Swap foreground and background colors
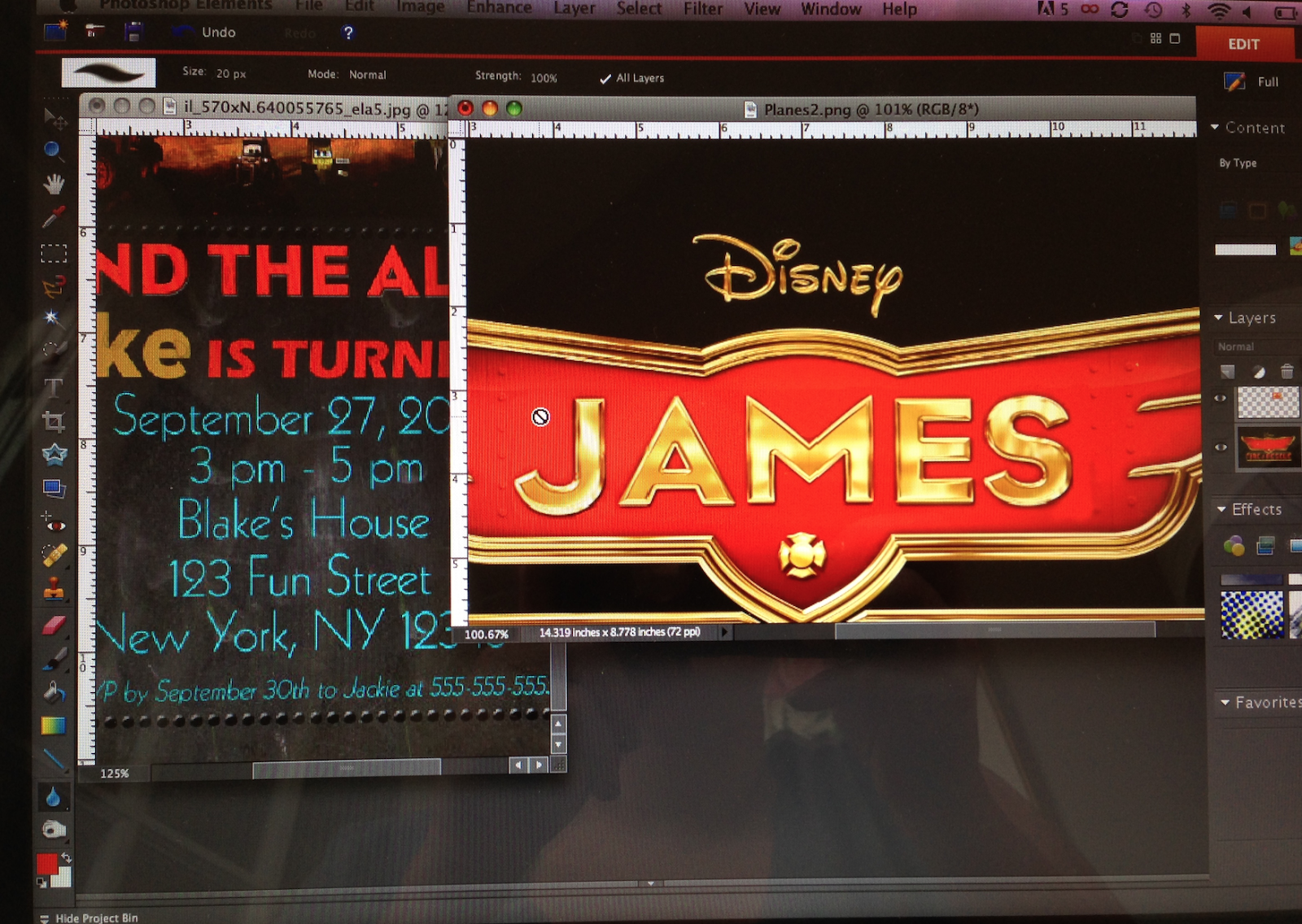The image size is (1302, 924). click(67, 857)
